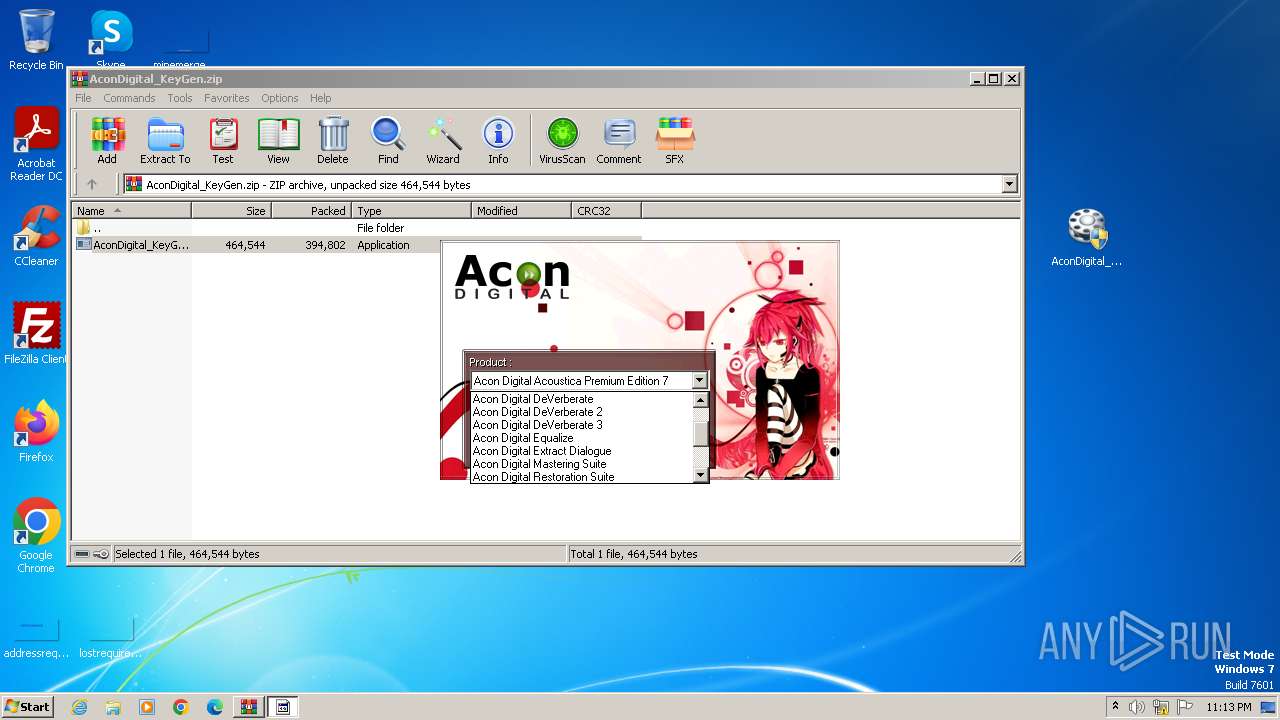This screenshot has width=1280, height=720.
Task: Sort by the Modified column header
Action: (521, 211)
